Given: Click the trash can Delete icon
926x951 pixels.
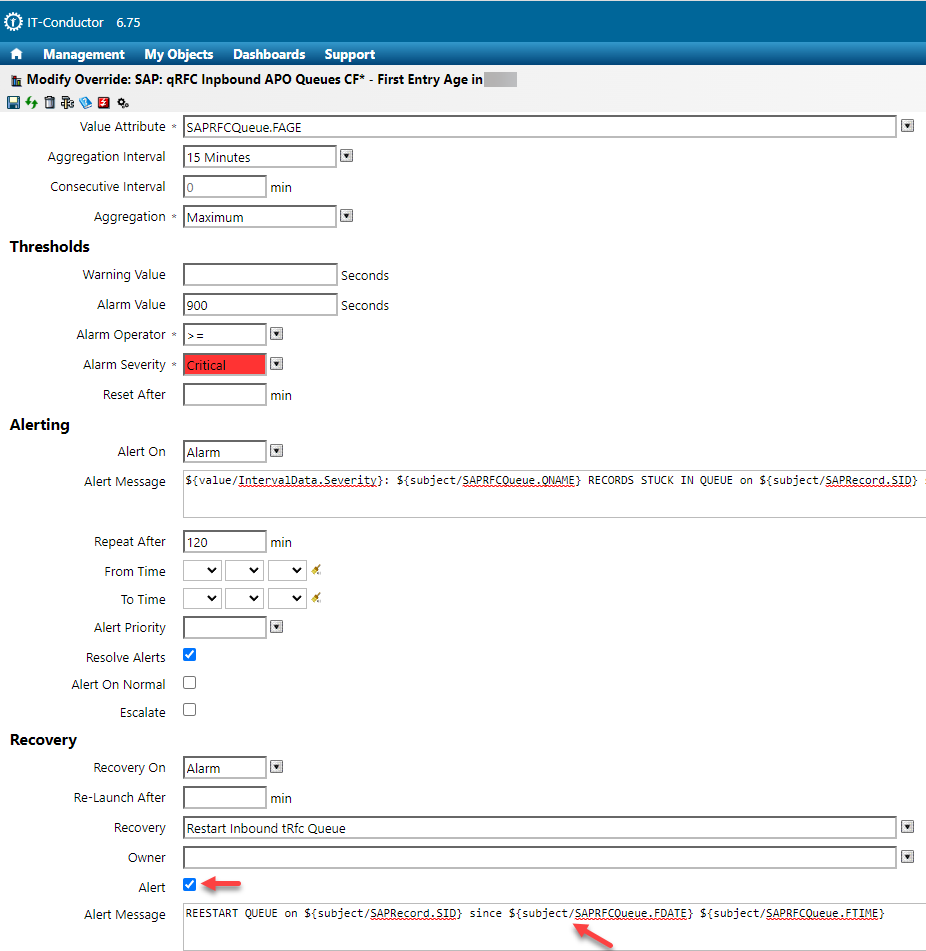Looking at the screenshot, I should click(x=50, y=102).
